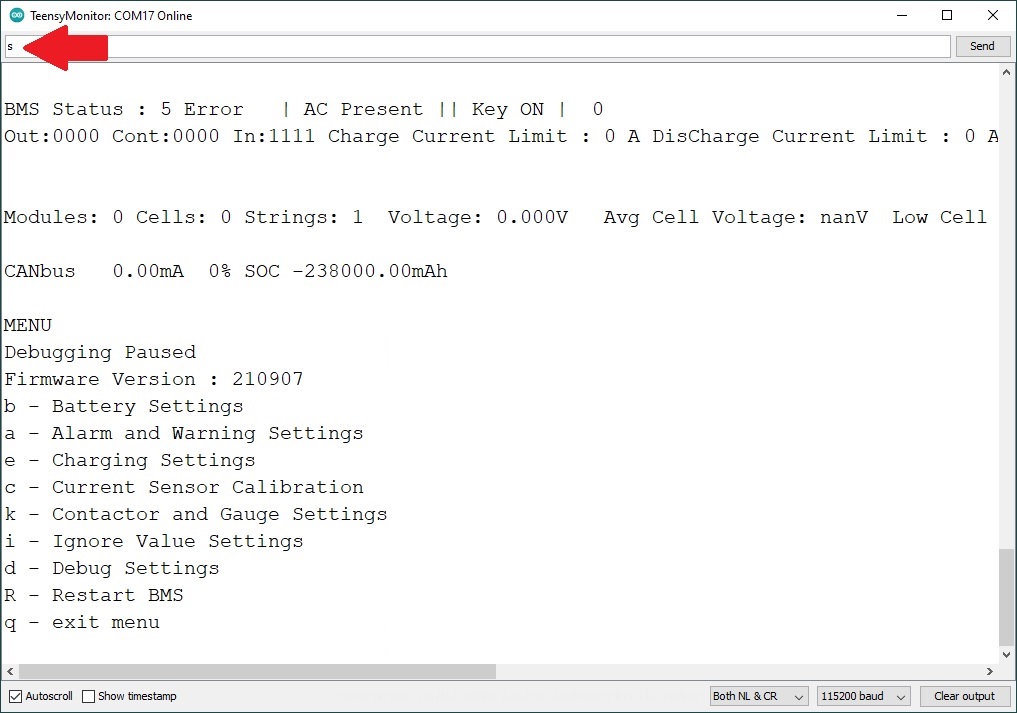Click the 'TeensyMonitor: COM17 Online' title text
Viewport: 1017px width, 713px height.
(111, 16)
